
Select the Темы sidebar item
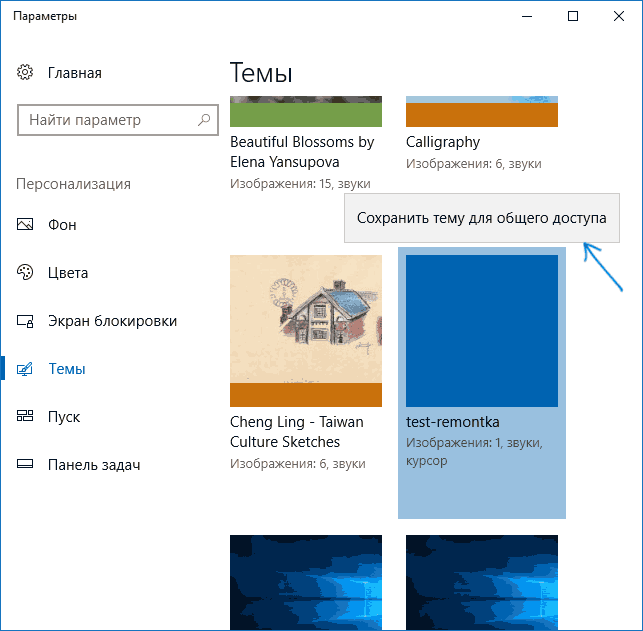point(67,369)
